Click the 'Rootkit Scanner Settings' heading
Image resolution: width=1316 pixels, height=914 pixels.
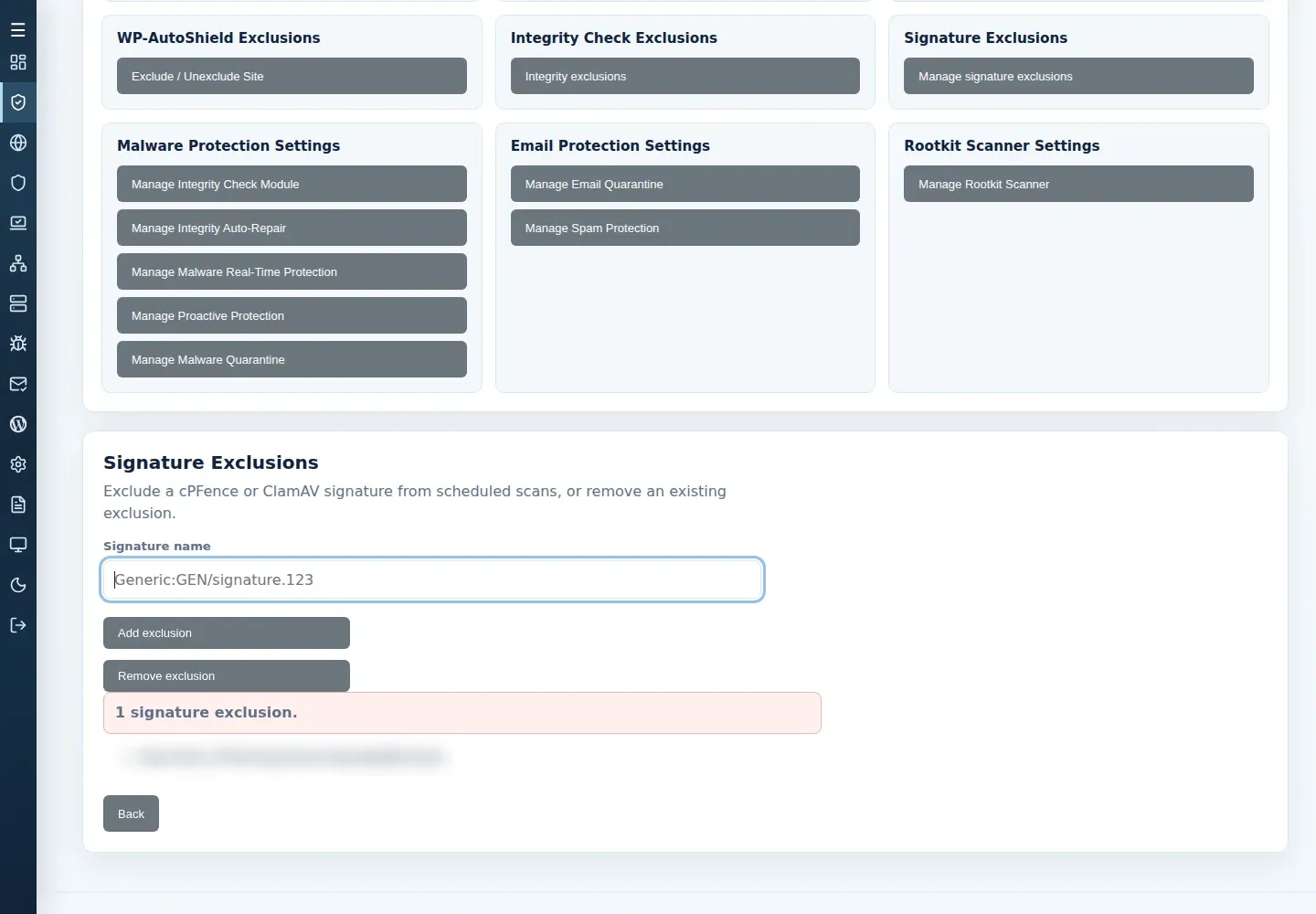(x=1002, y=145)
